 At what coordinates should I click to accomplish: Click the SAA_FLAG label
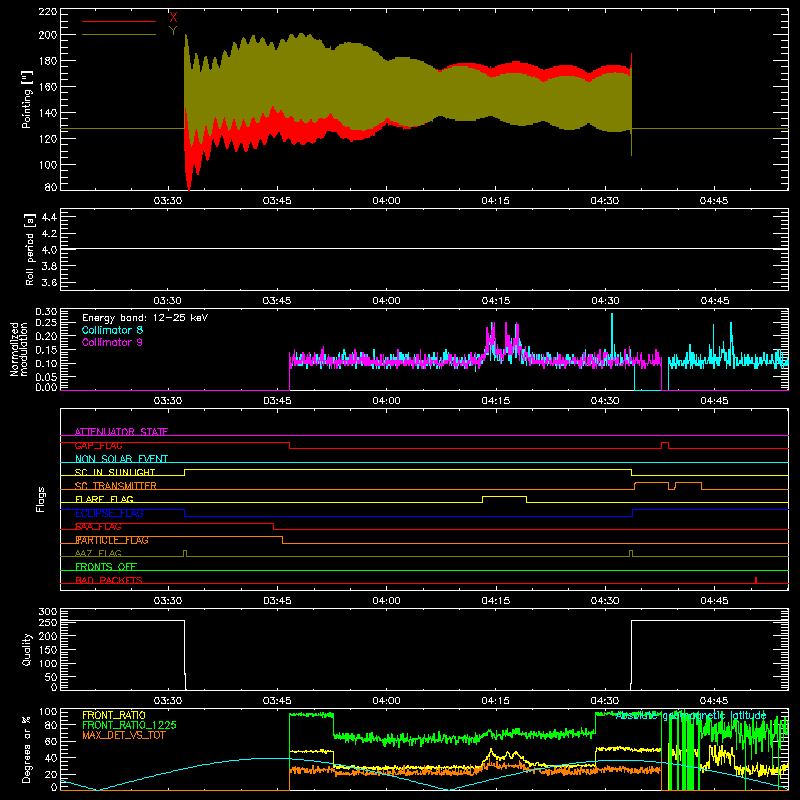pos(98,527)
